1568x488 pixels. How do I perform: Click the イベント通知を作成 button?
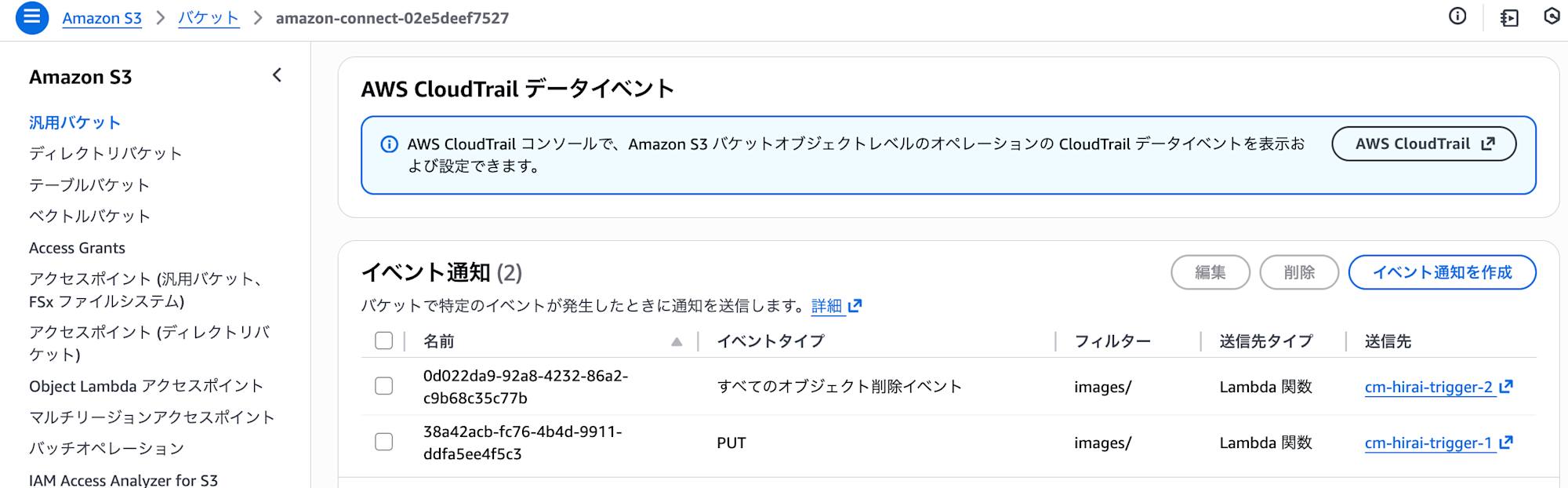pos(1442,272)
